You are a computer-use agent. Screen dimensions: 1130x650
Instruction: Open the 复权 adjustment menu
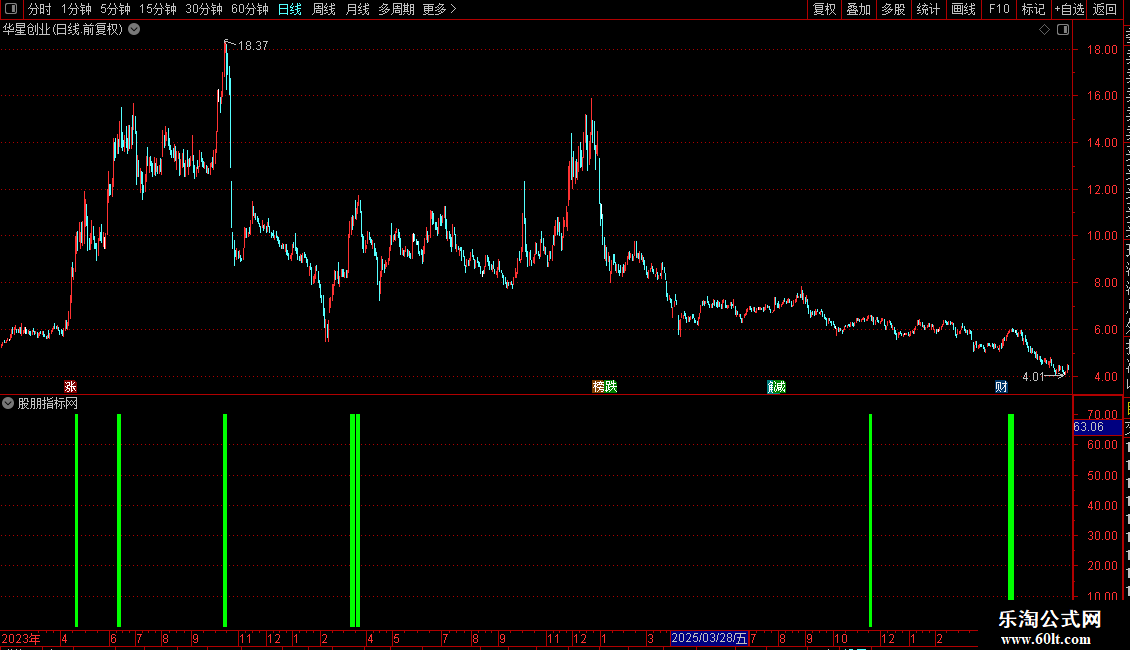824,9
